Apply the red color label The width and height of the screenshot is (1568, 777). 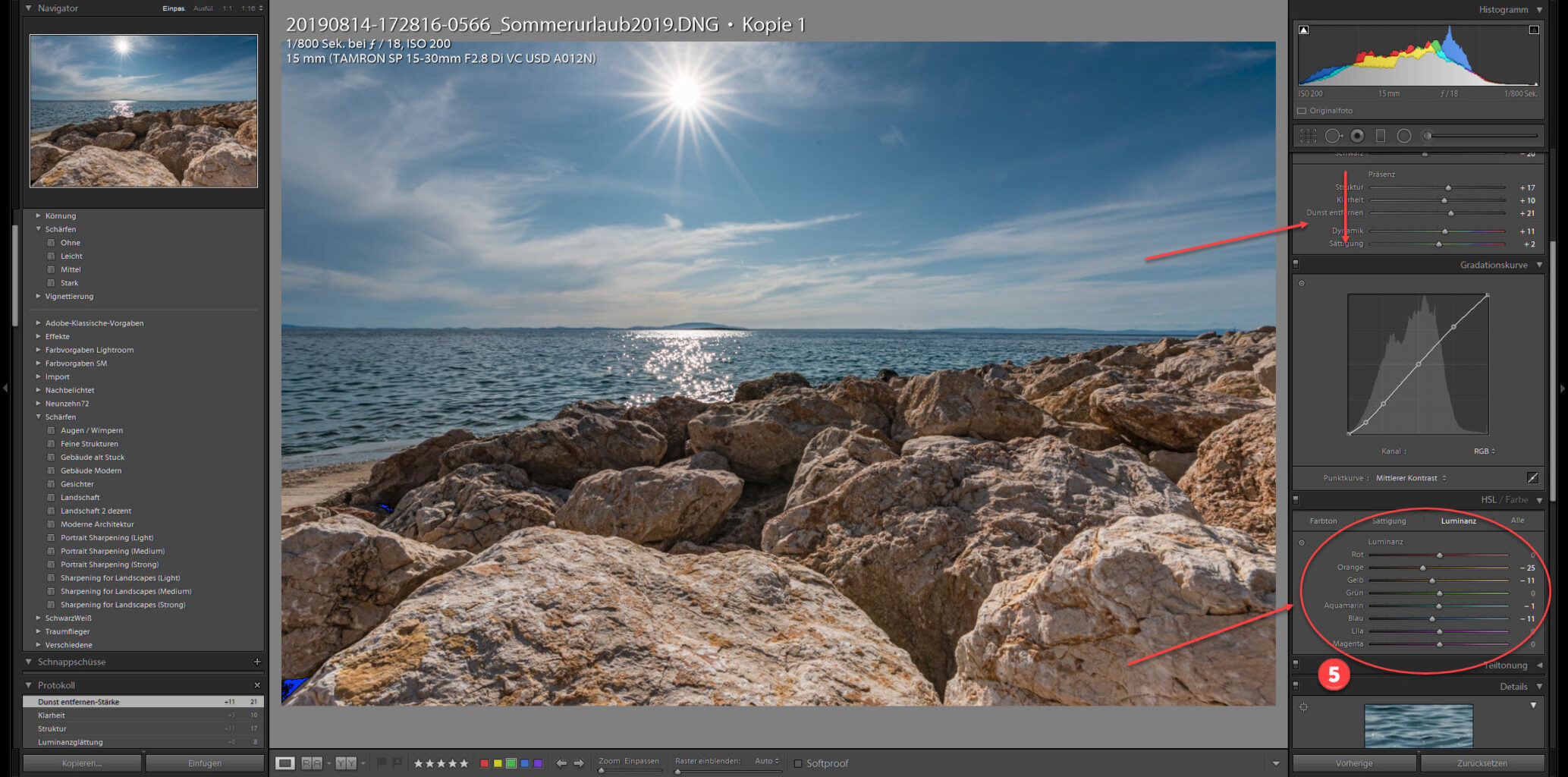pos(484,763)
